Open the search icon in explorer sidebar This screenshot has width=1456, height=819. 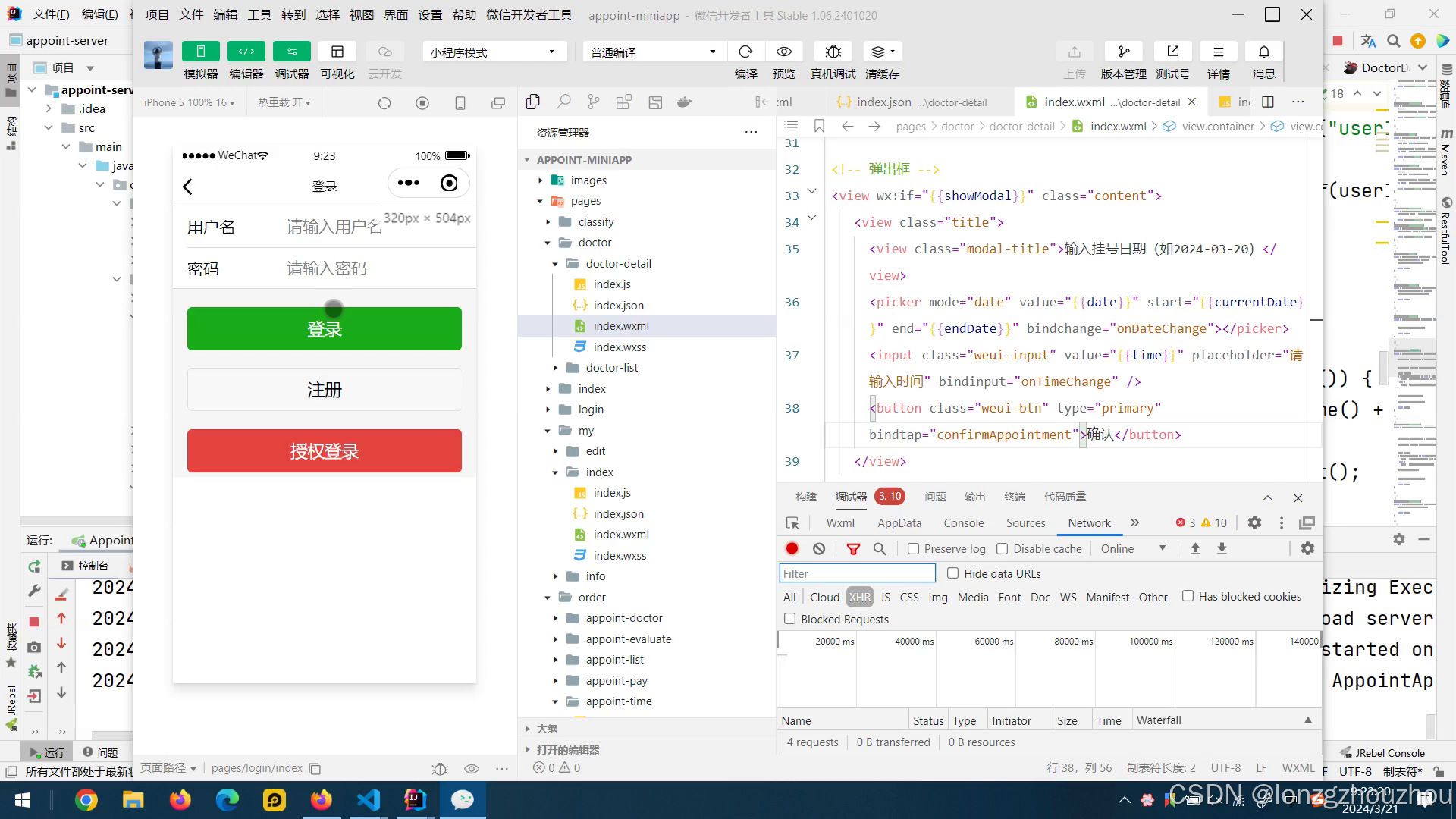click(x=563, y=102)
